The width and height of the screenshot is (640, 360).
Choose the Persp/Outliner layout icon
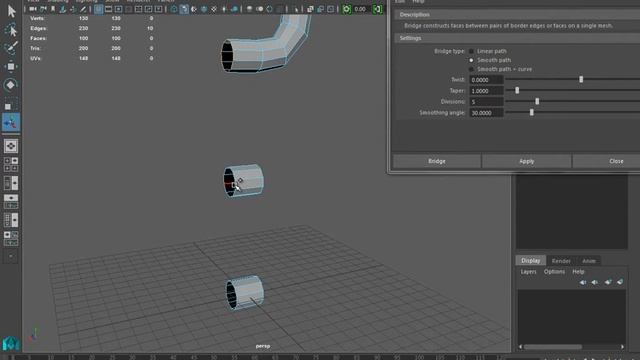pyautogui.click(x=11, y=183)
